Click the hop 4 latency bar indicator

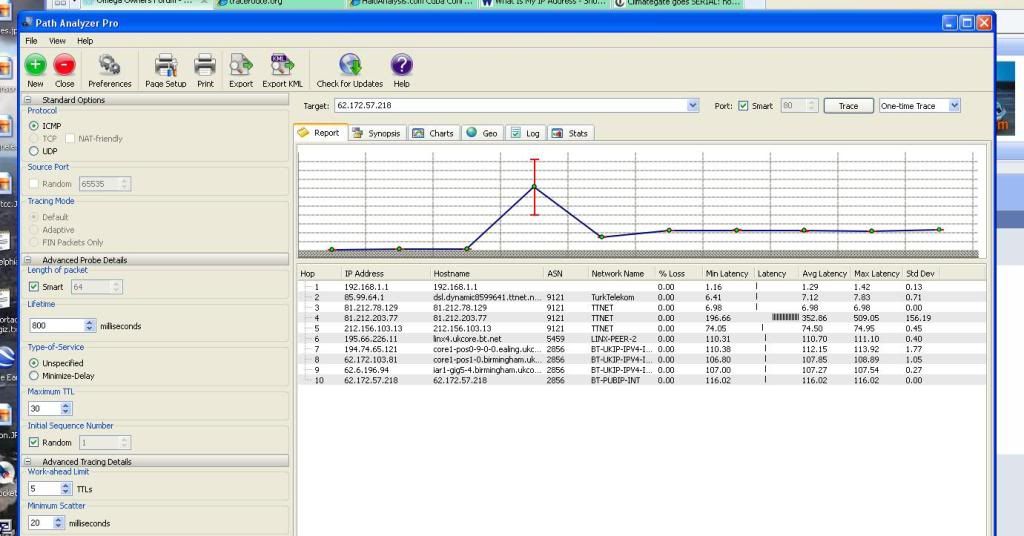(785, 317)
